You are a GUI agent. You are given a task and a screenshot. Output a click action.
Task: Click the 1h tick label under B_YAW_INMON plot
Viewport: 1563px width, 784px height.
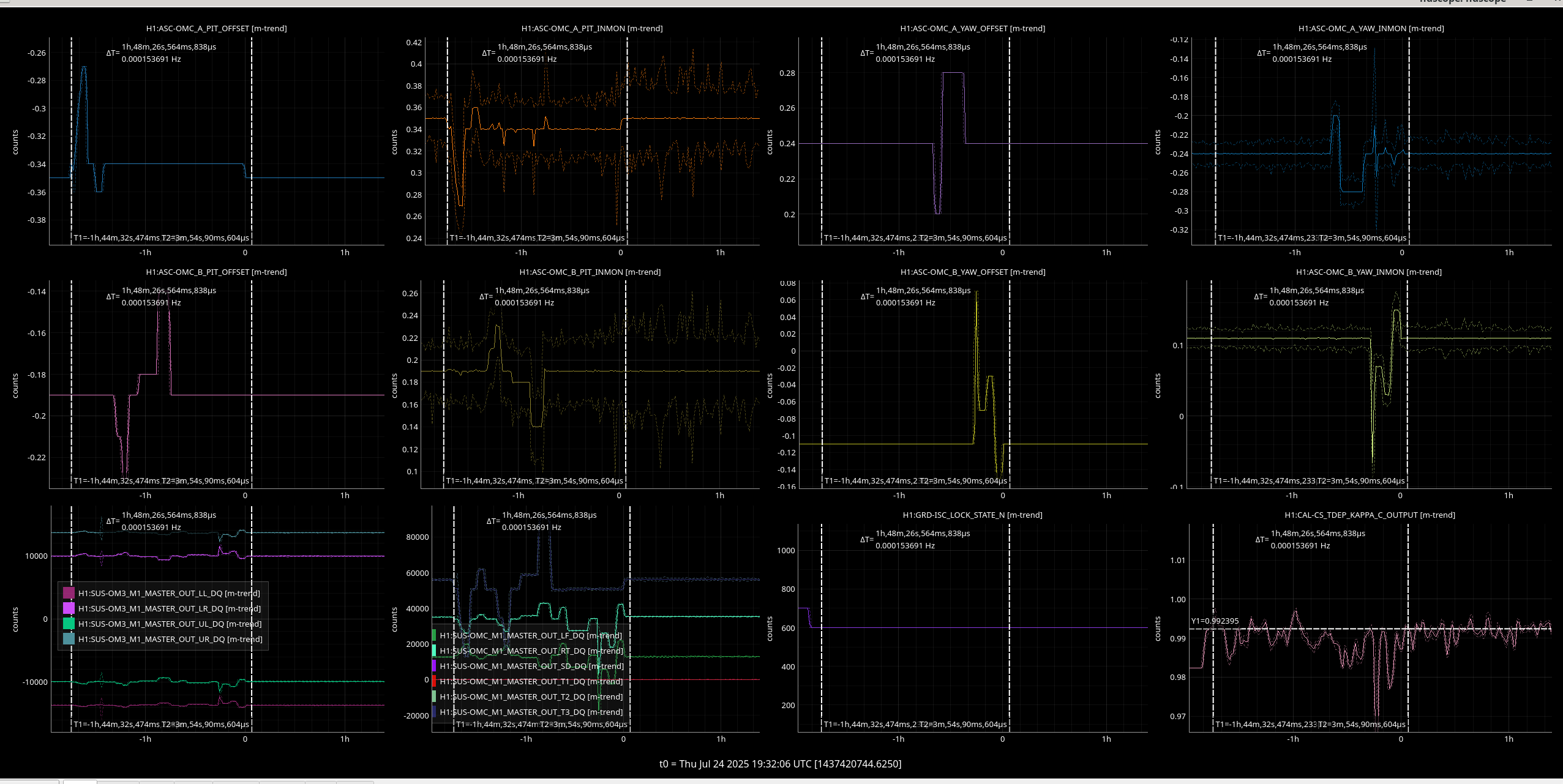coord(1509,495)
